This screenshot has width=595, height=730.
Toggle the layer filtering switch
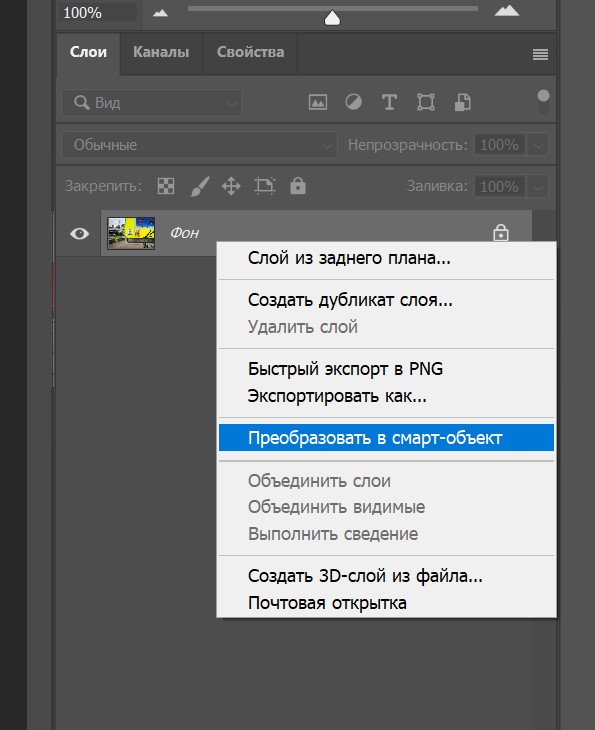point(543,102)
